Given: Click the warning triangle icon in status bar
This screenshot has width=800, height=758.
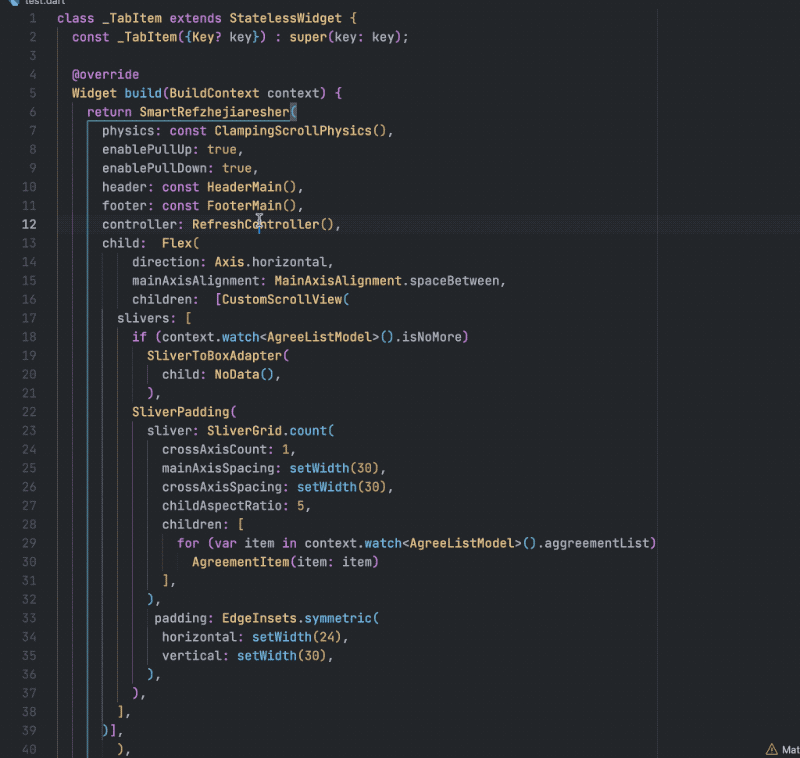Looking at the screenshot, I should tap(771, 749).
